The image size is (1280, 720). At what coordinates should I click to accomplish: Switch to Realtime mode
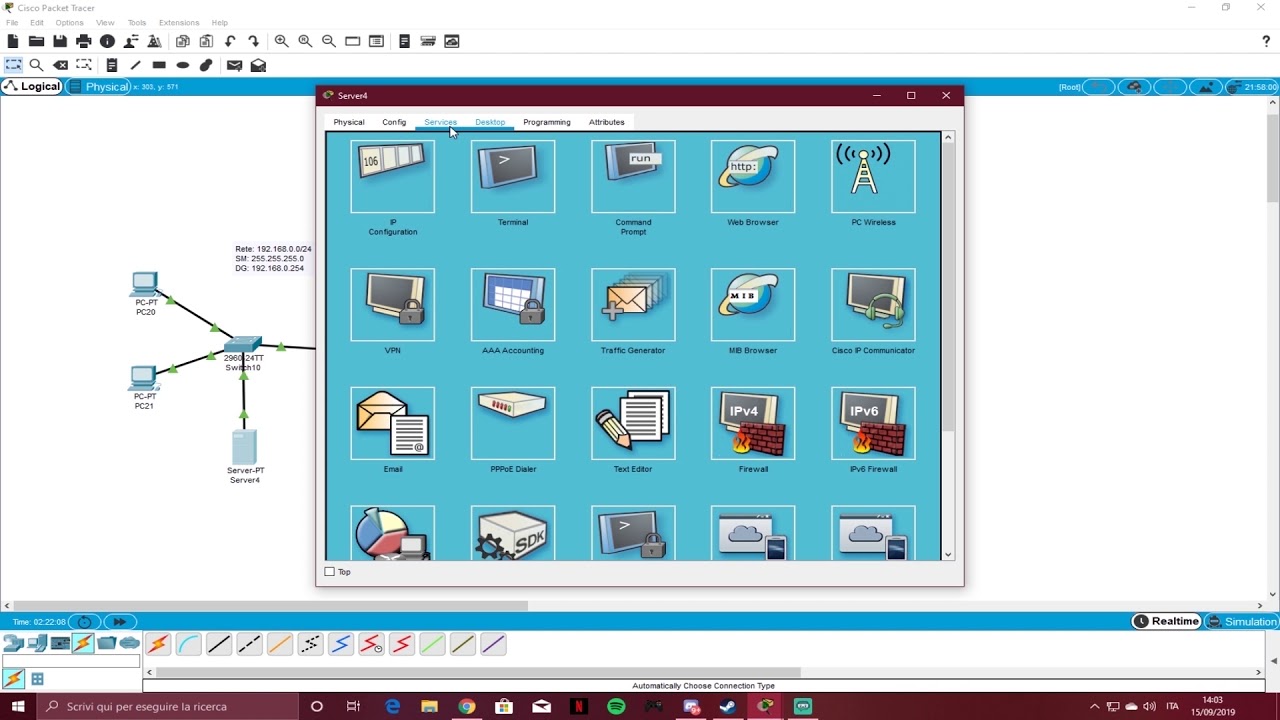click(x=1166, y=622)
